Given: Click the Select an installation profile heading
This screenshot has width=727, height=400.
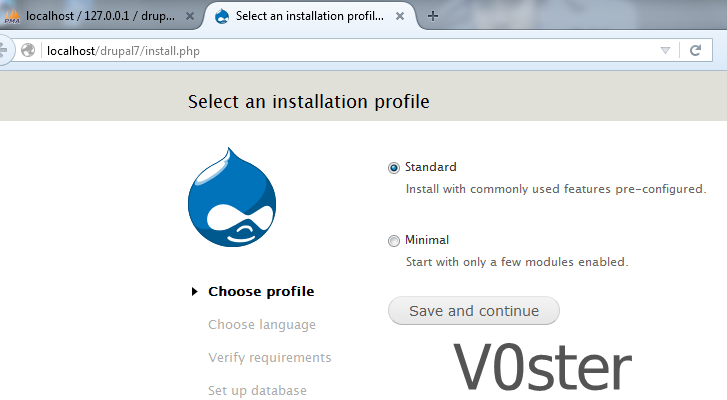Looking at the screenshot, I should (309, 102).
